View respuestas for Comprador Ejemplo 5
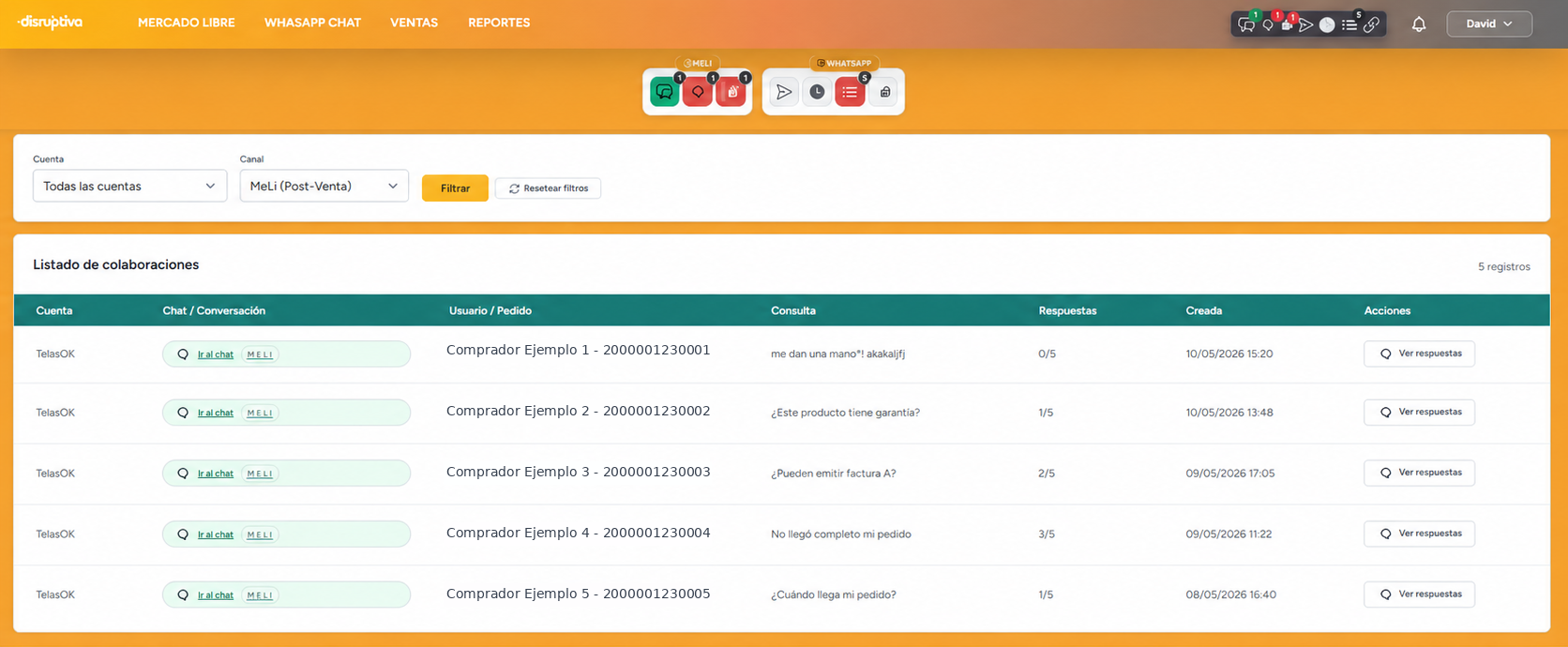This screenshot has width=1568, height=647. click(1419, 594)
